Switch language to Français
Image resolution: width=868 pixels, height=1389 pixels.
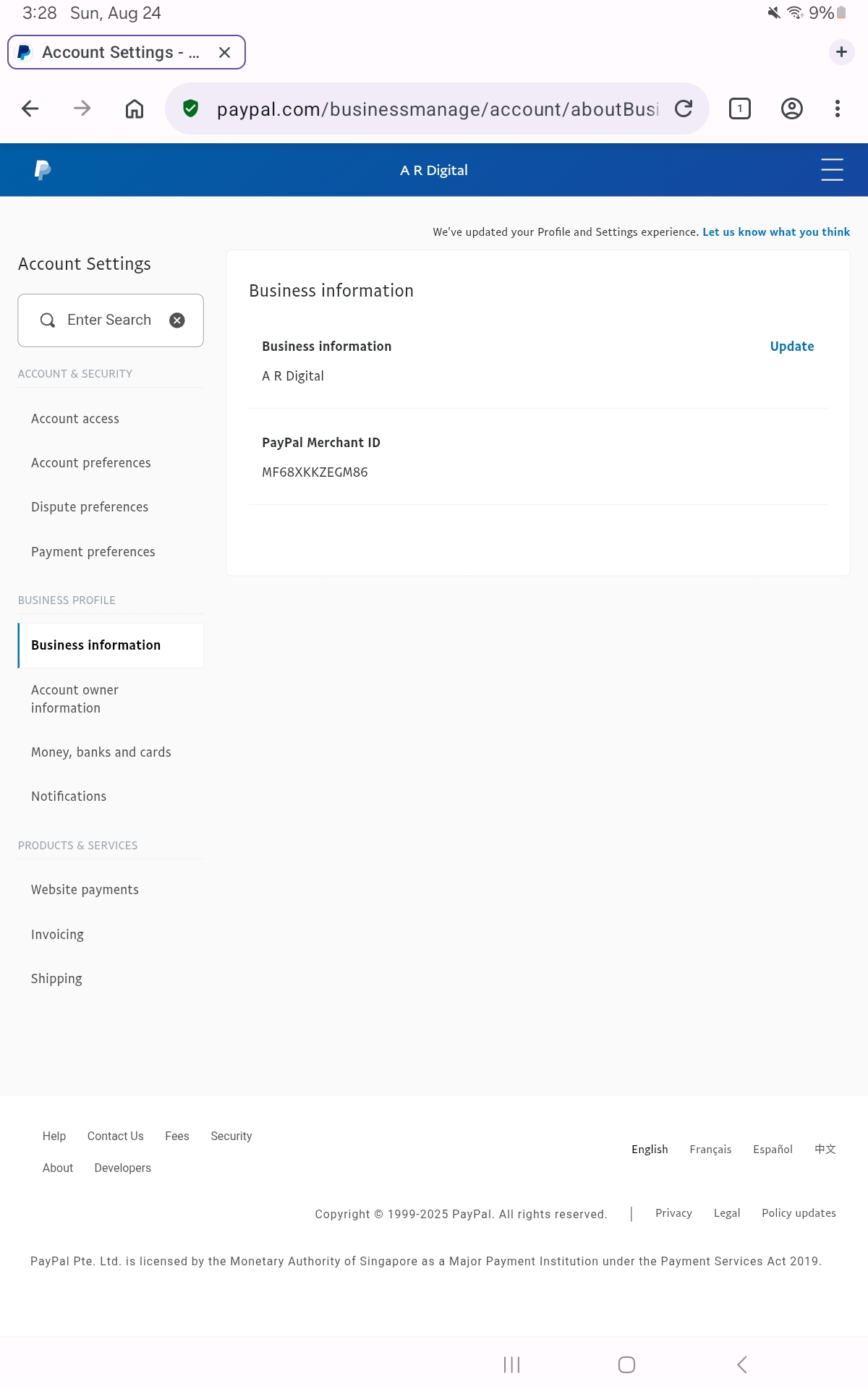coord(710,1150)
